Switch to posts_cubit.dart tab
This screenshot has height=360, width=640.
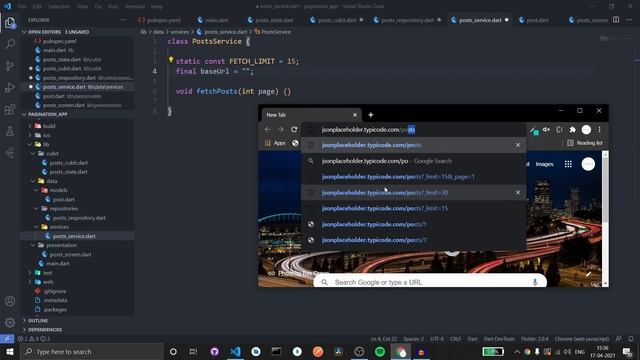click(x=337, y=20)
